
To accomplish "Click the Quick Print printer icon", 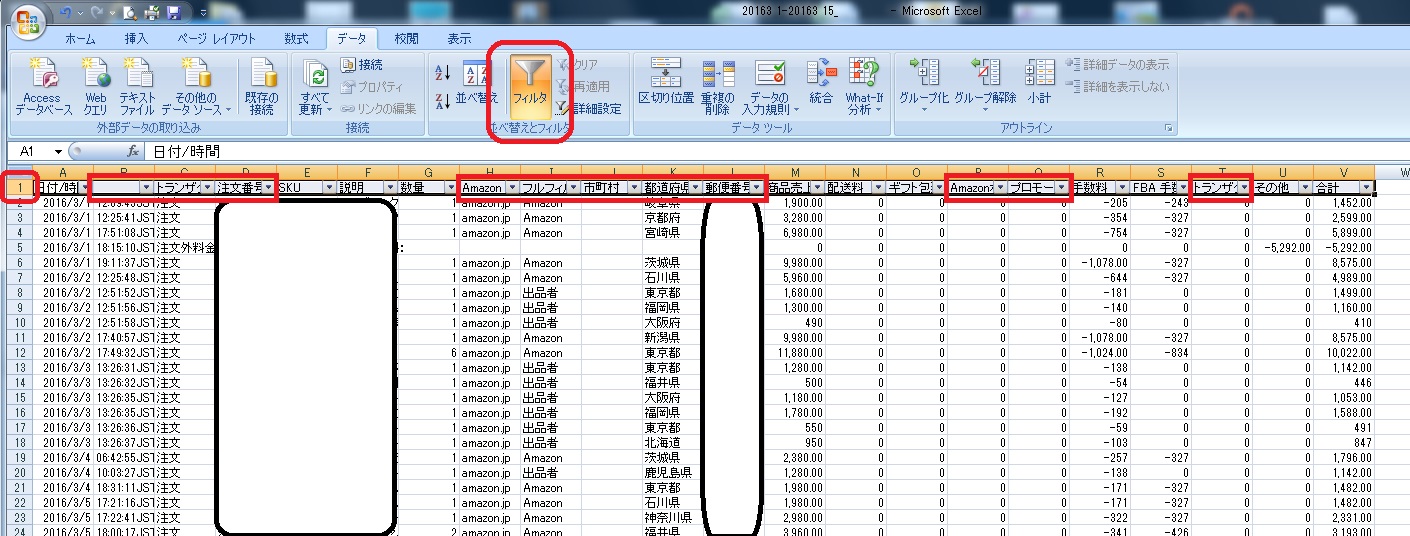I will point(153,12).
